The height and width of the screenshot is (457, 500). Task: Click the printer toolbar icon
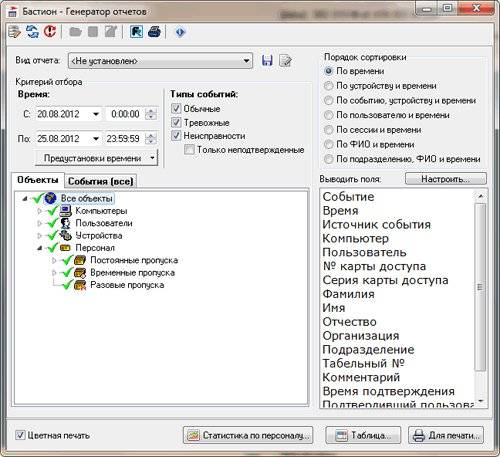click(154, 32)
